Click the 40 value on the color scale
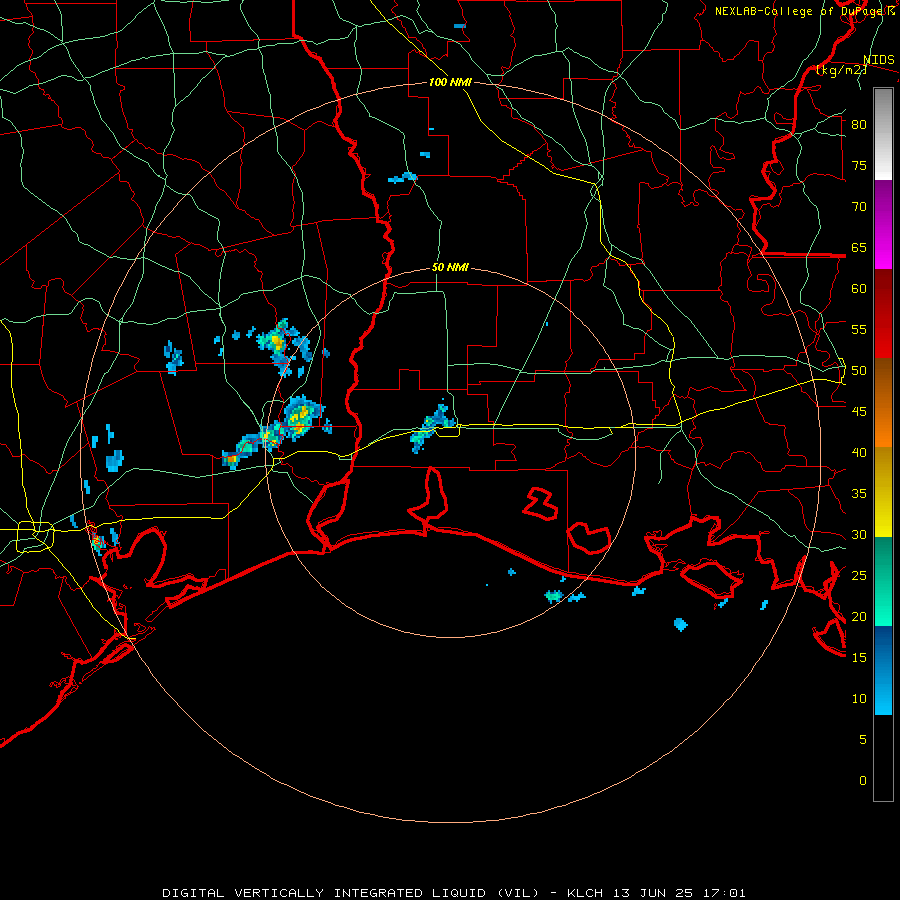 (859, 452)
